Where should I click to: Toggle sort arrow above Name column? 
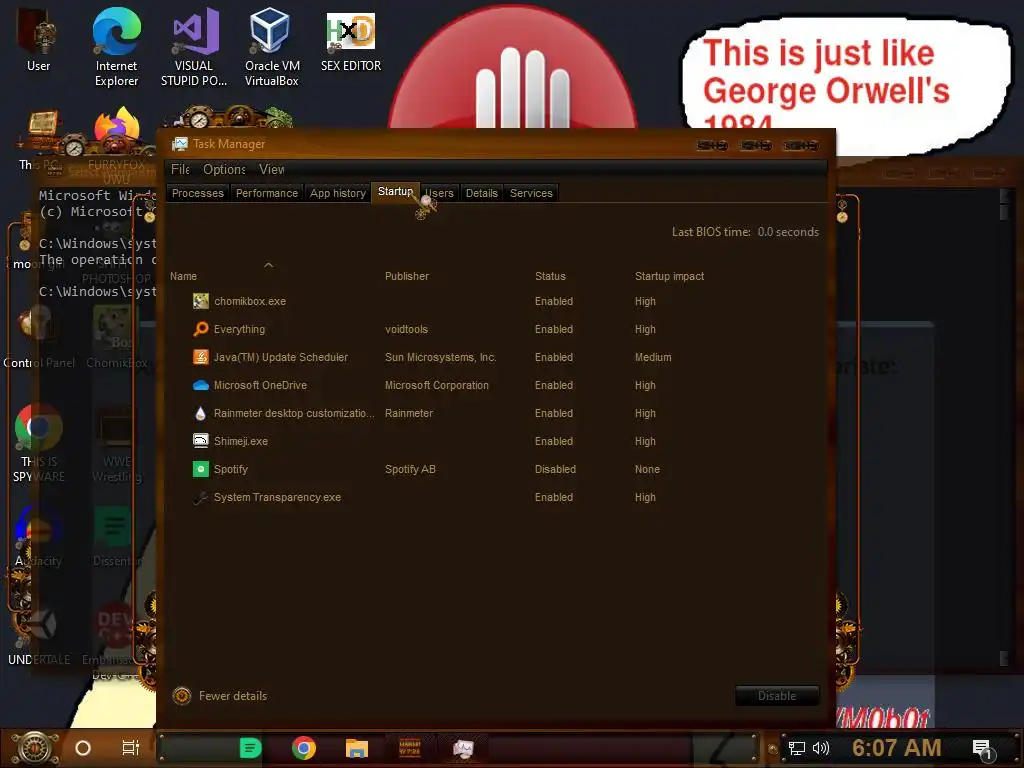pos(268,264)
